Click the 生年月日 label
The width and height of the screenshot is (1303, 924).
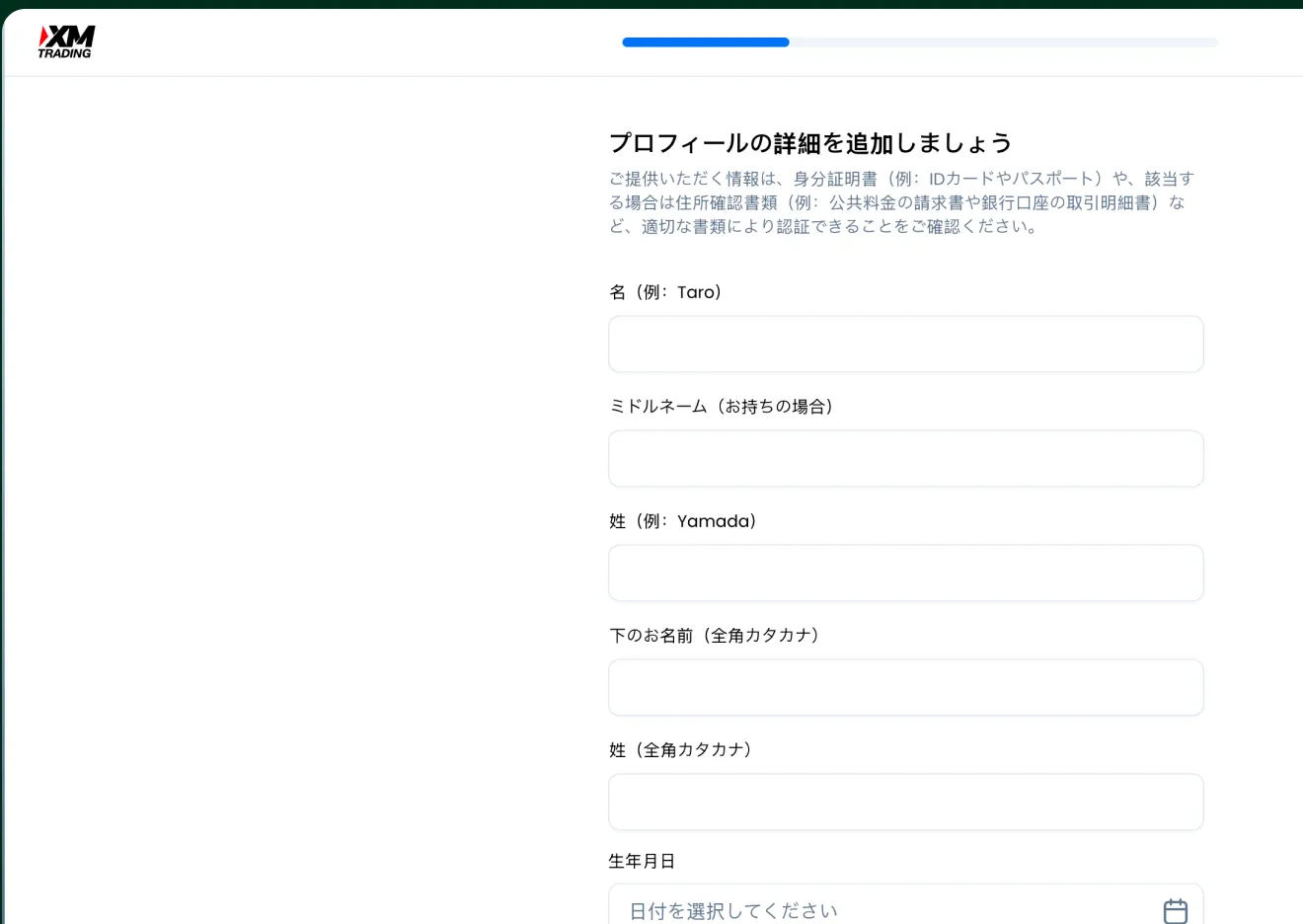pos(642,861)
